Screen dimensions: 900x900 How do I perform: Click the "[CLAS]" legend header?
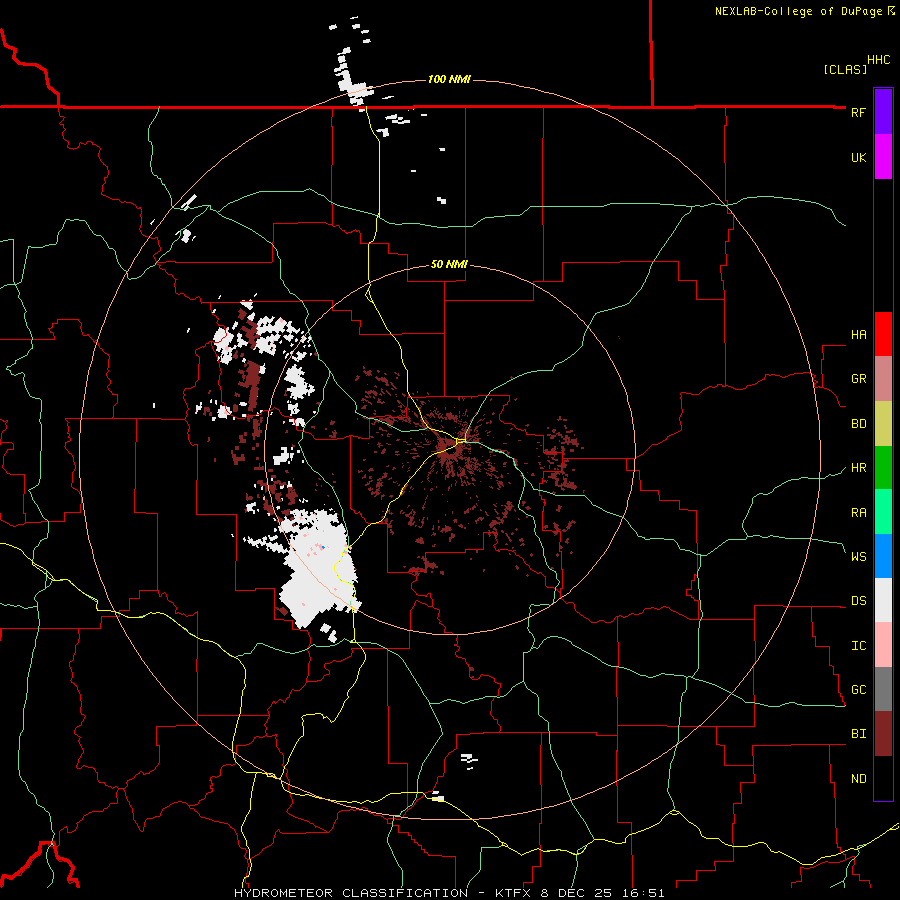point(845,69)
